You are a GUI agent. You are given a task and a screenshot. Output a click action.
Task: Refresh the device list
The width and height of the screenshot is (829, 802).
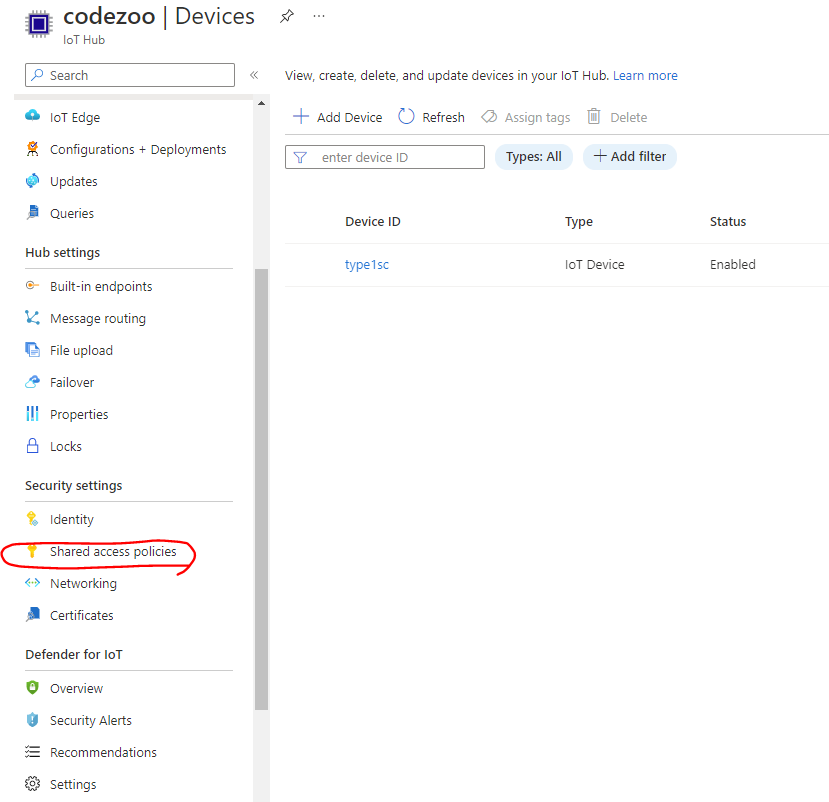[431, 117]
